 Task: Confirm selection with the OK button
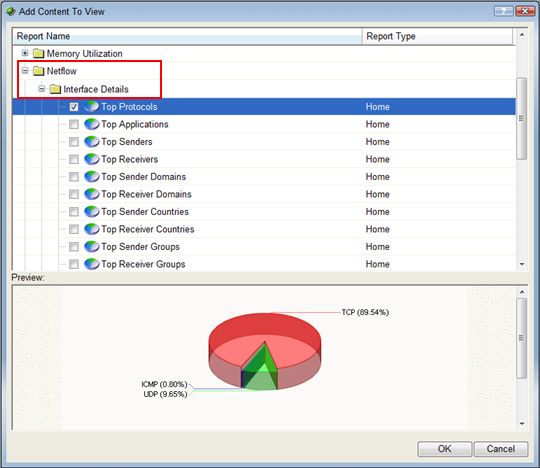tap(444, 449)
